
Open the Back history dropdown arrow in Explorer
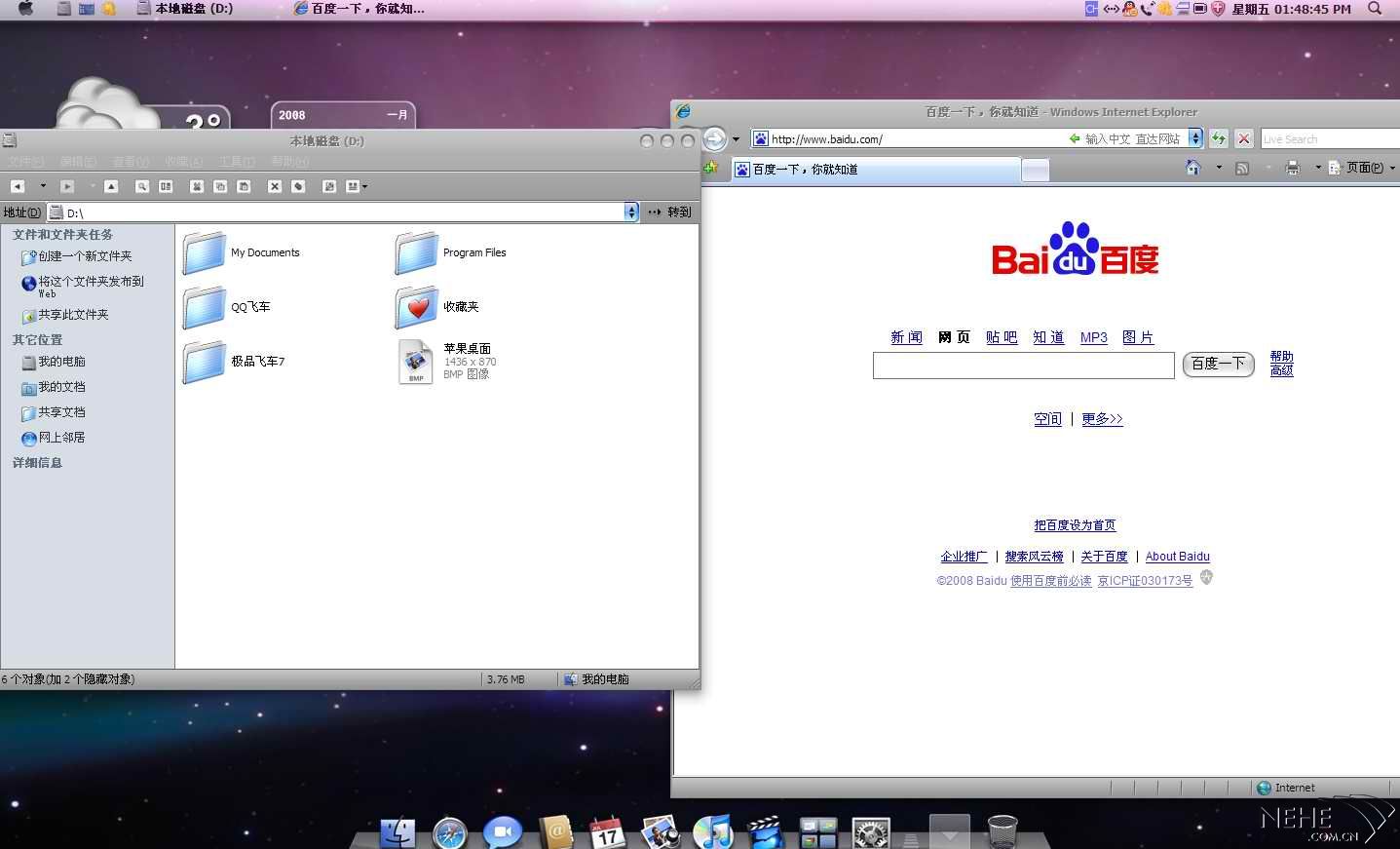tap(43, 186)
